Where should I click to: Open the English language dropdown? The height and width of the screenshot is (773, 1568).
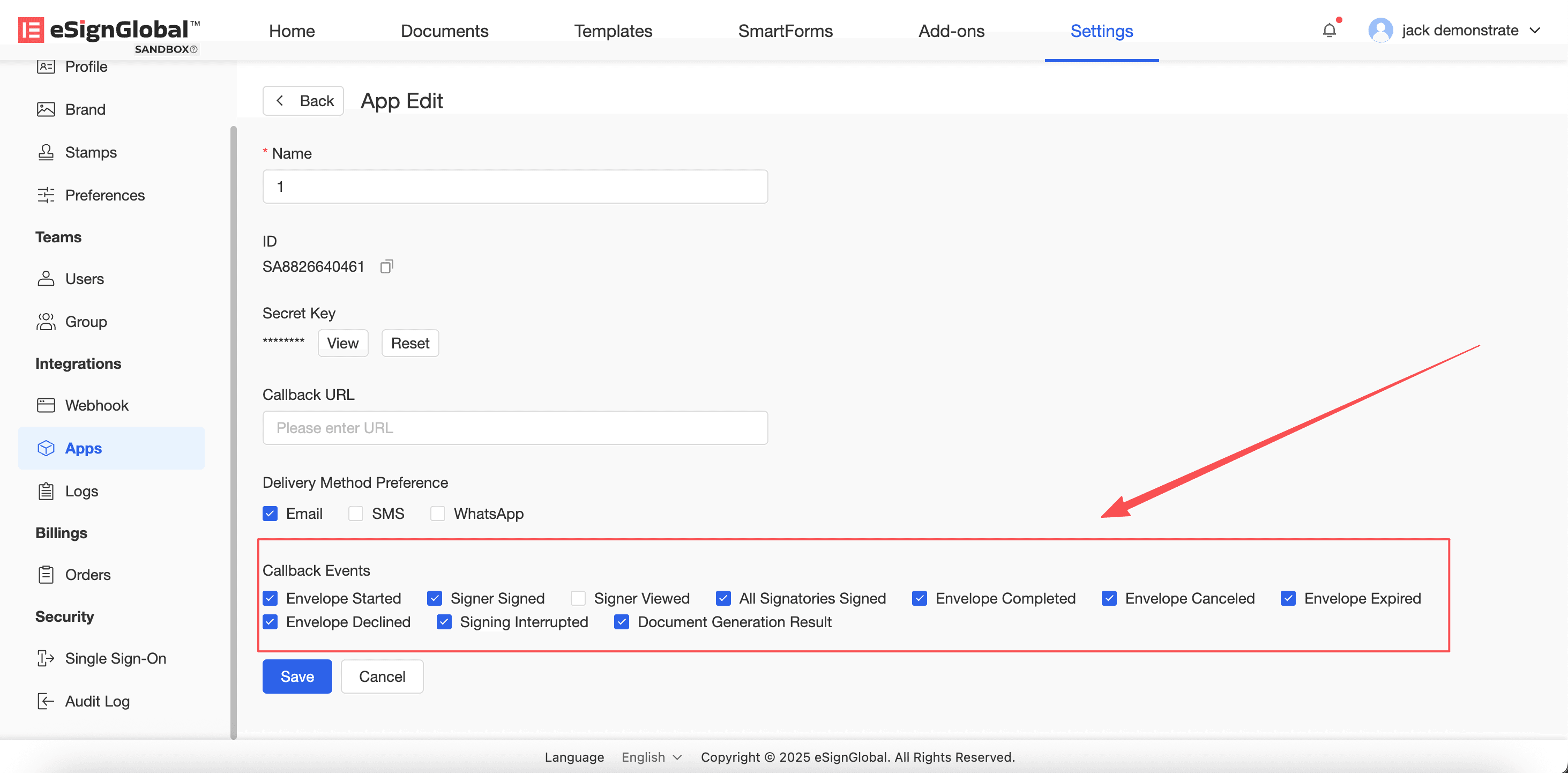(x=651, y=757)
